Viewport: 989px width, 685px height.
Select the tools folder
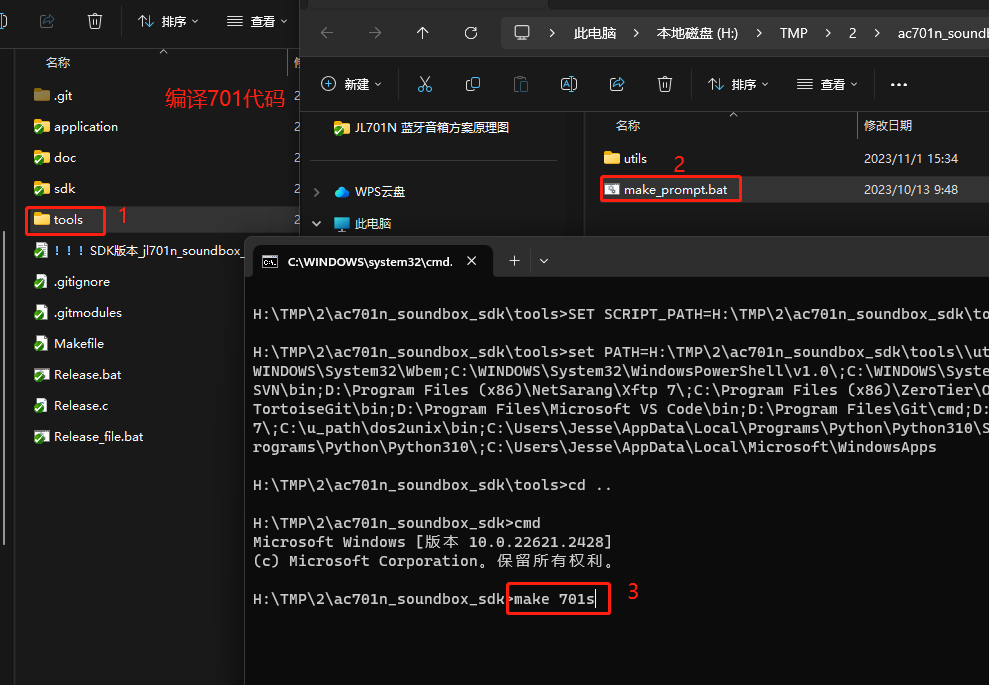pyautogui.click(x=68, y=220)
